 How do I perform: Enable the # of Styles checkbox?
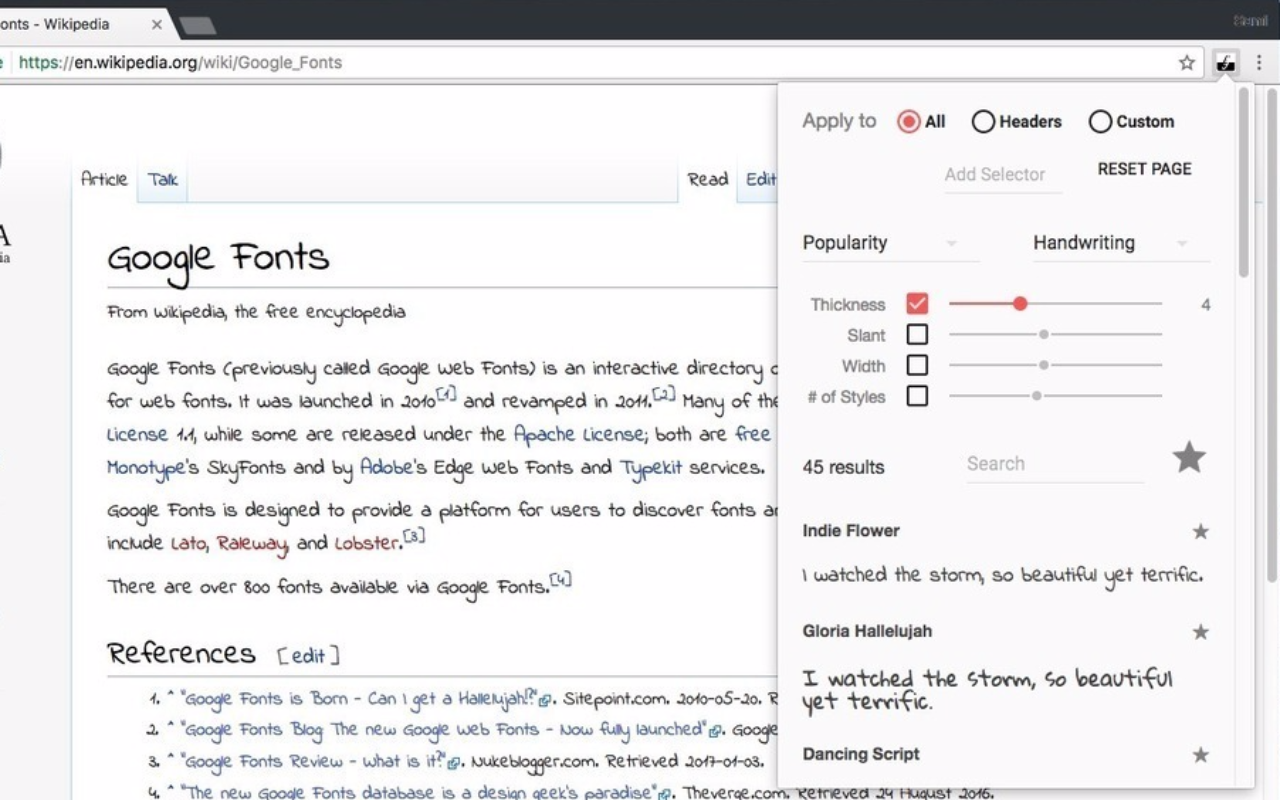tap(917, 396)
